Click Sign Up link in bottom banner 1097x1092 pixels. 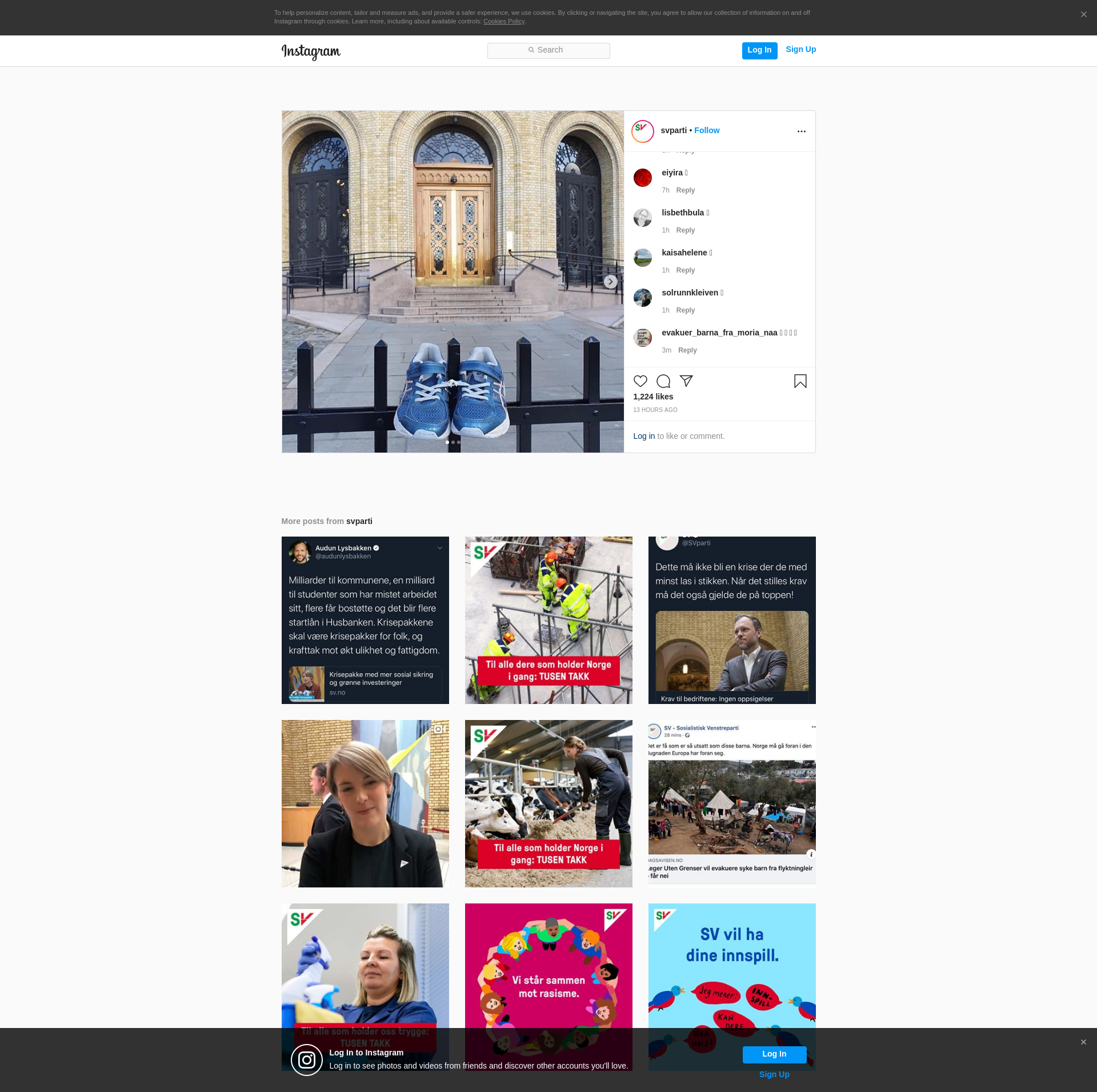774,1074
